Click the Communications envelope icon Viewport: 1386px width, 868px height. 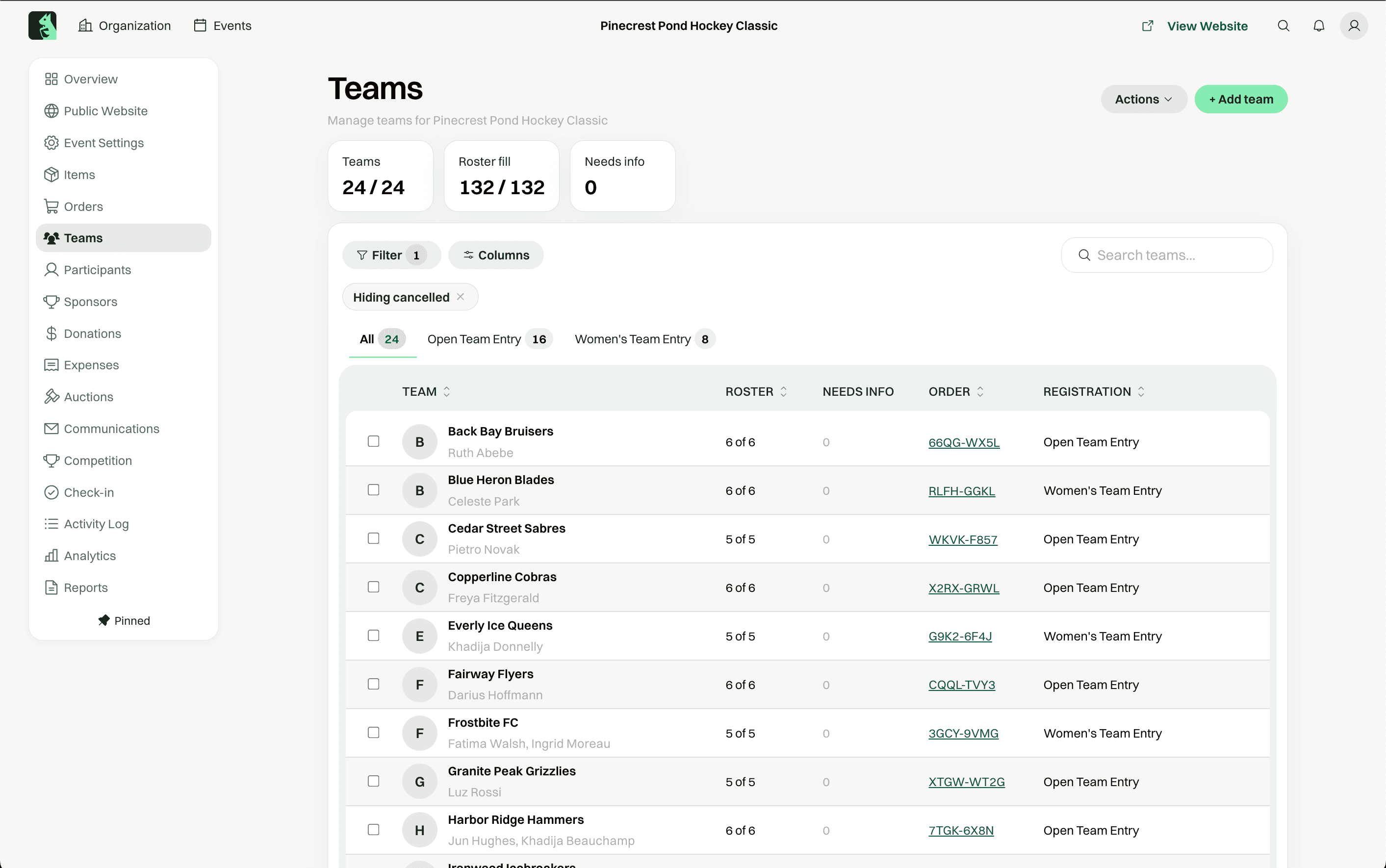click(51, 429)
